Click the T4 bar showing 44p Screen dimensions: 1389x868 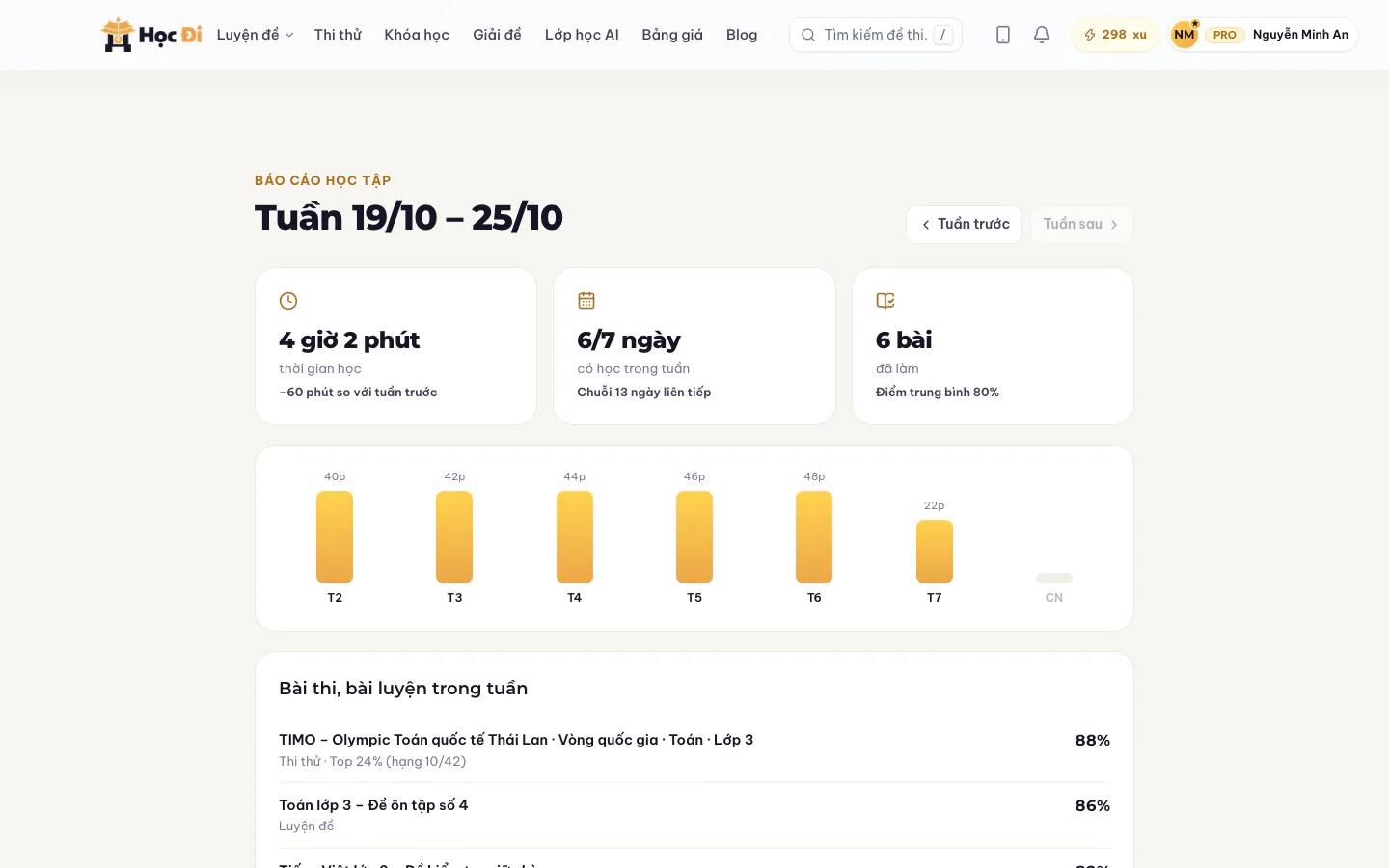pyautogui.click(x=575, y=537)
